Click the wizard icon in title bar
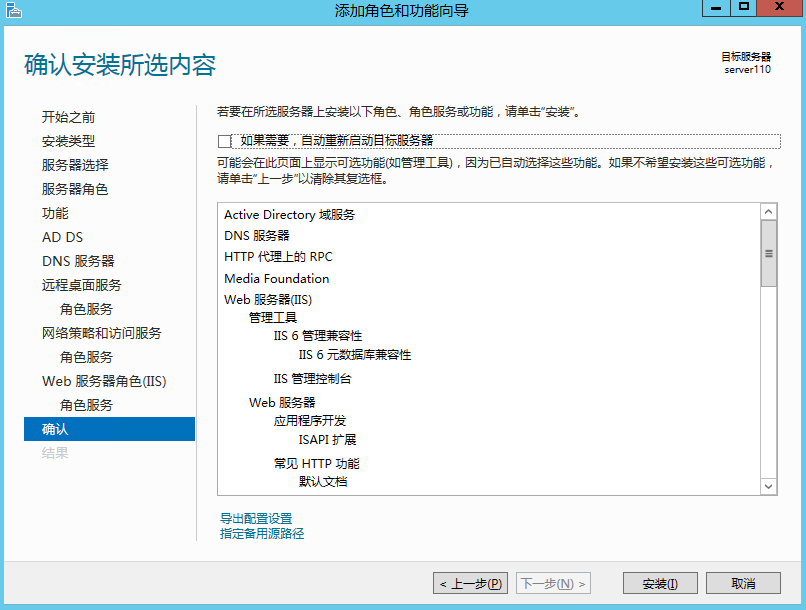 (13, 10)
